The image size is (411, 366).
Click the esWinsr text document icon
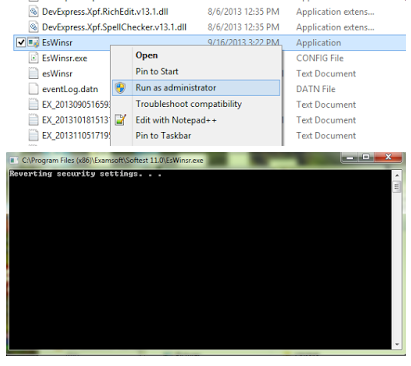33,73
